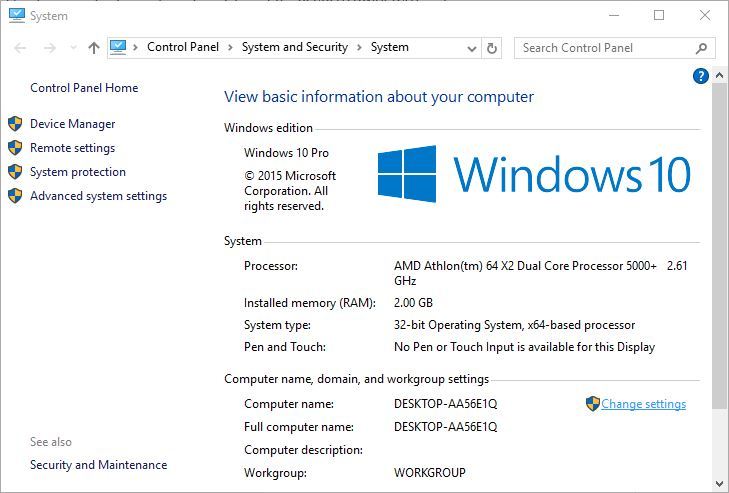Click the Change settings link
Image resolution: width=729 pixels, height=493 pixels.
point(643,404)
